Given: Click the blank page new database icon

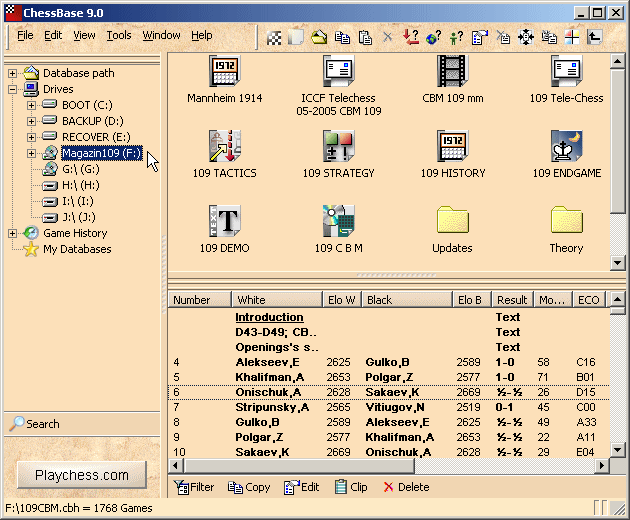Looking at the screenshot, I should (x=296, y=38).
